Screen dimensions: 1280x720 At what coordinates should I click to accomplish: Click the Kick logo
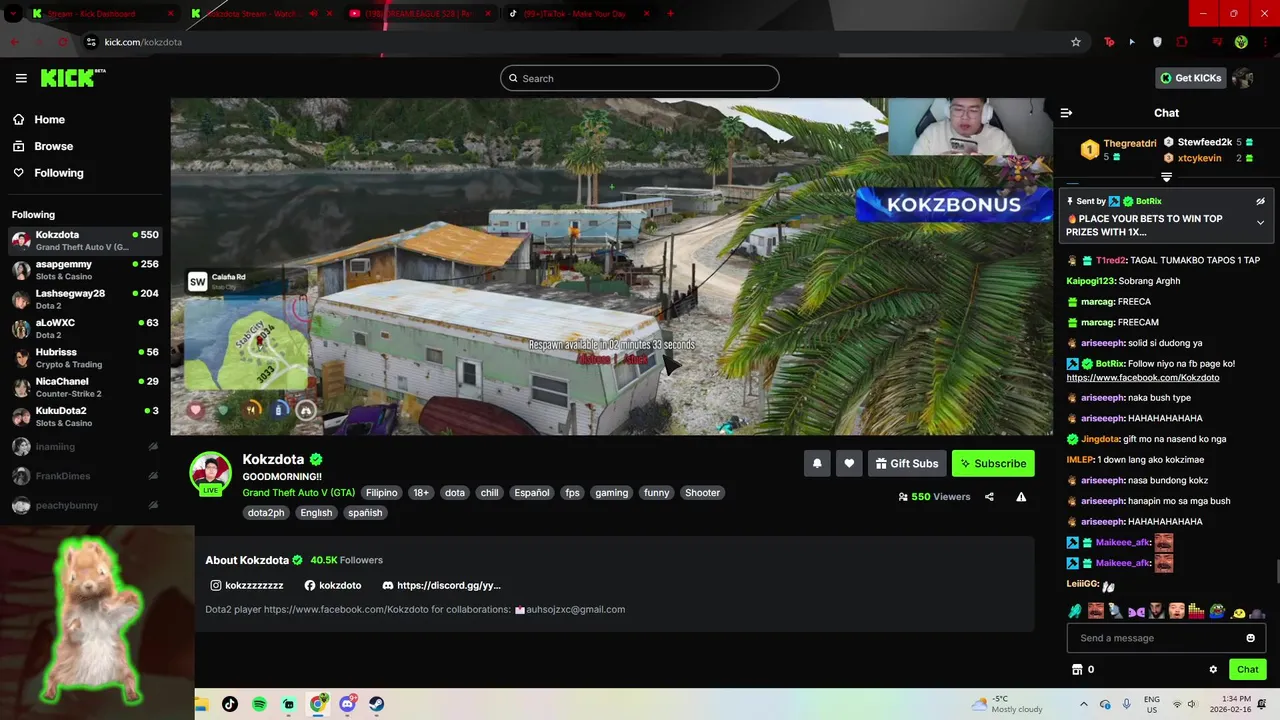click(72, 78)
